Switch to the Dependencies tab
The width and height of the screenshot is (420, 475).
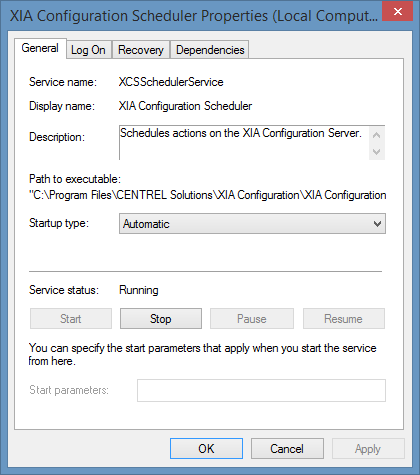[x=210, y=50]
